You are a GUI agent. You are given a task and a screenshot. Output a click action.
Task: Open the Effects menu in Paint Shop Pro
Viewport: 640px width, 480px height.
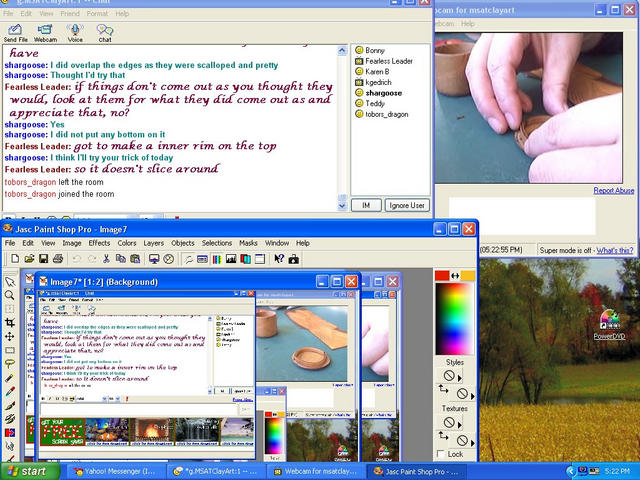click(99, 243)
